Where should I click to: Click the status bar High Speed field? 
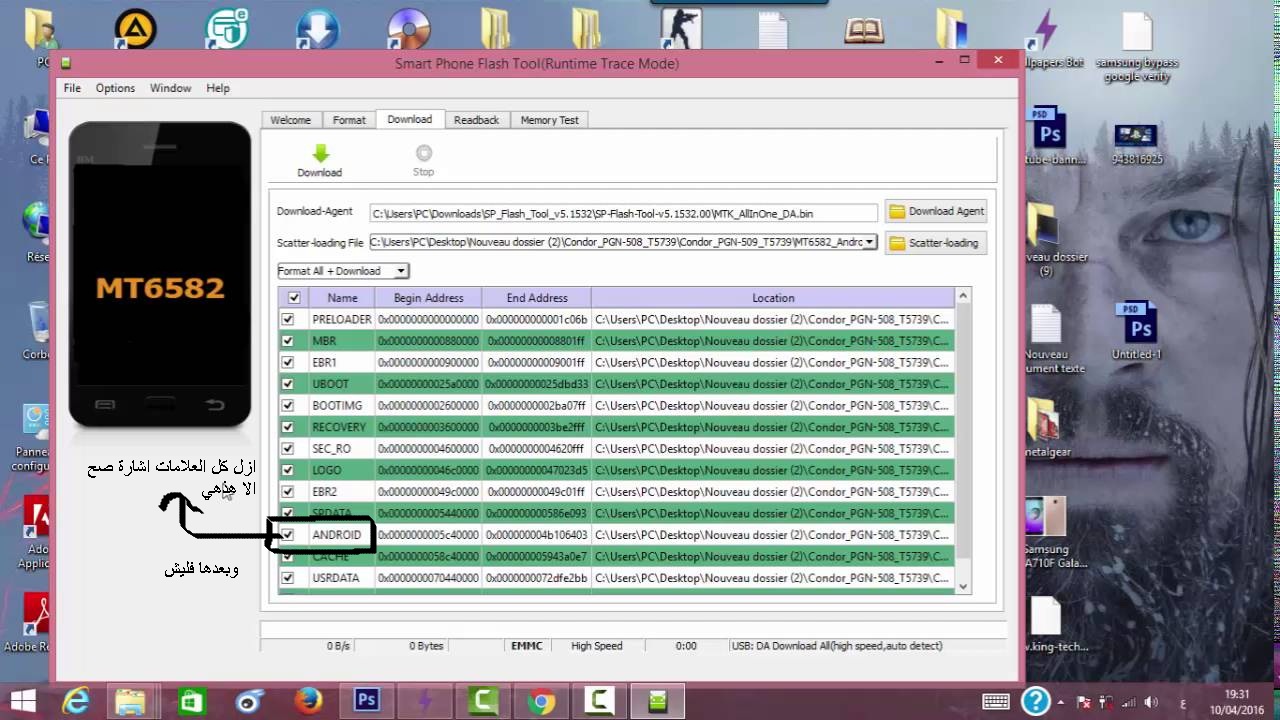point(597,646)
